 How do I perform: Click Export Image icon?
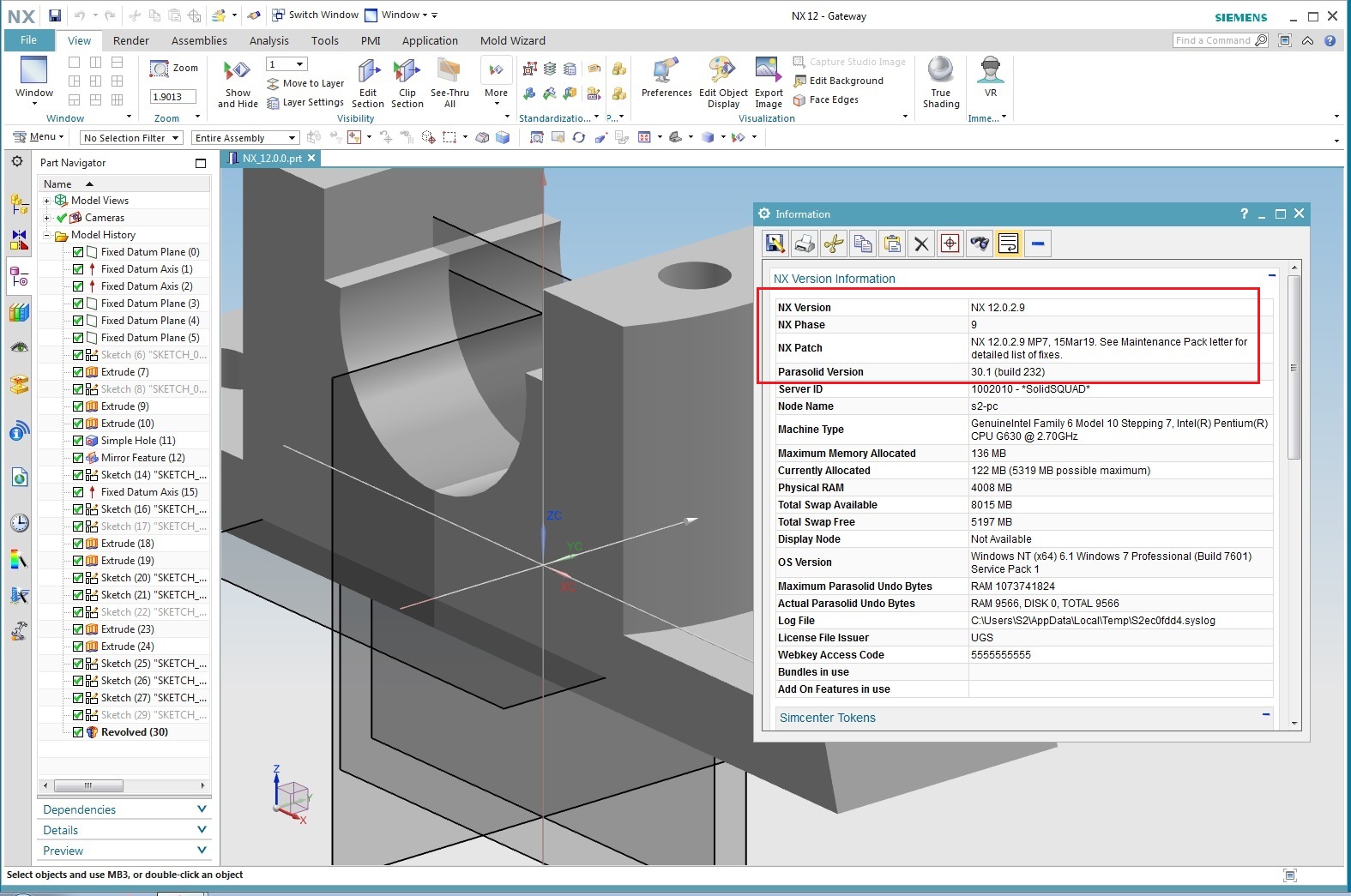click(x=769, y=84)
